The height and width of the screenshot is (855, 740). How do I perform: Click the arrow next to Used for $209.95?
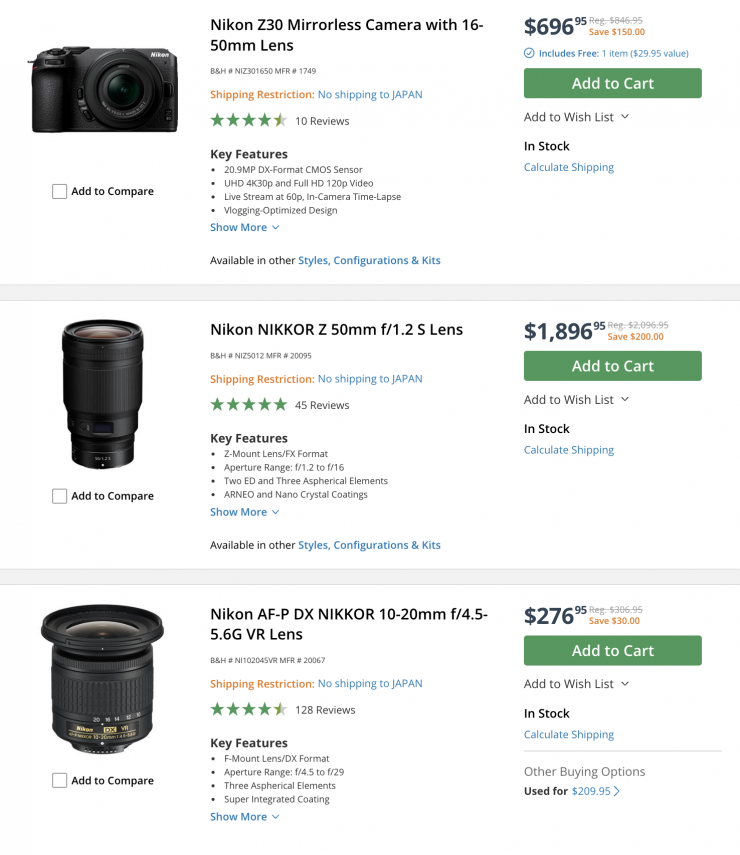pyautogui.click(x=616, y=791)
